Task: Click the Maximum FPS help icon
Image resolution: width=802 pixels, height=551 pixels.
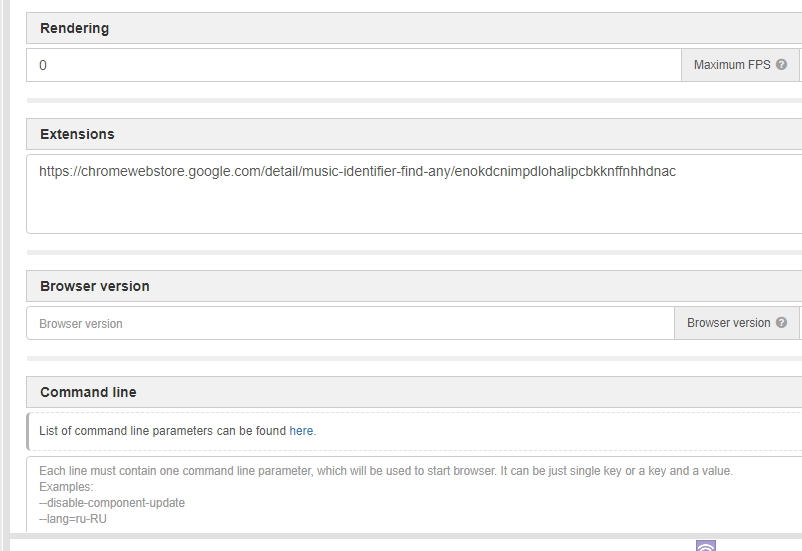Action: 781,64
